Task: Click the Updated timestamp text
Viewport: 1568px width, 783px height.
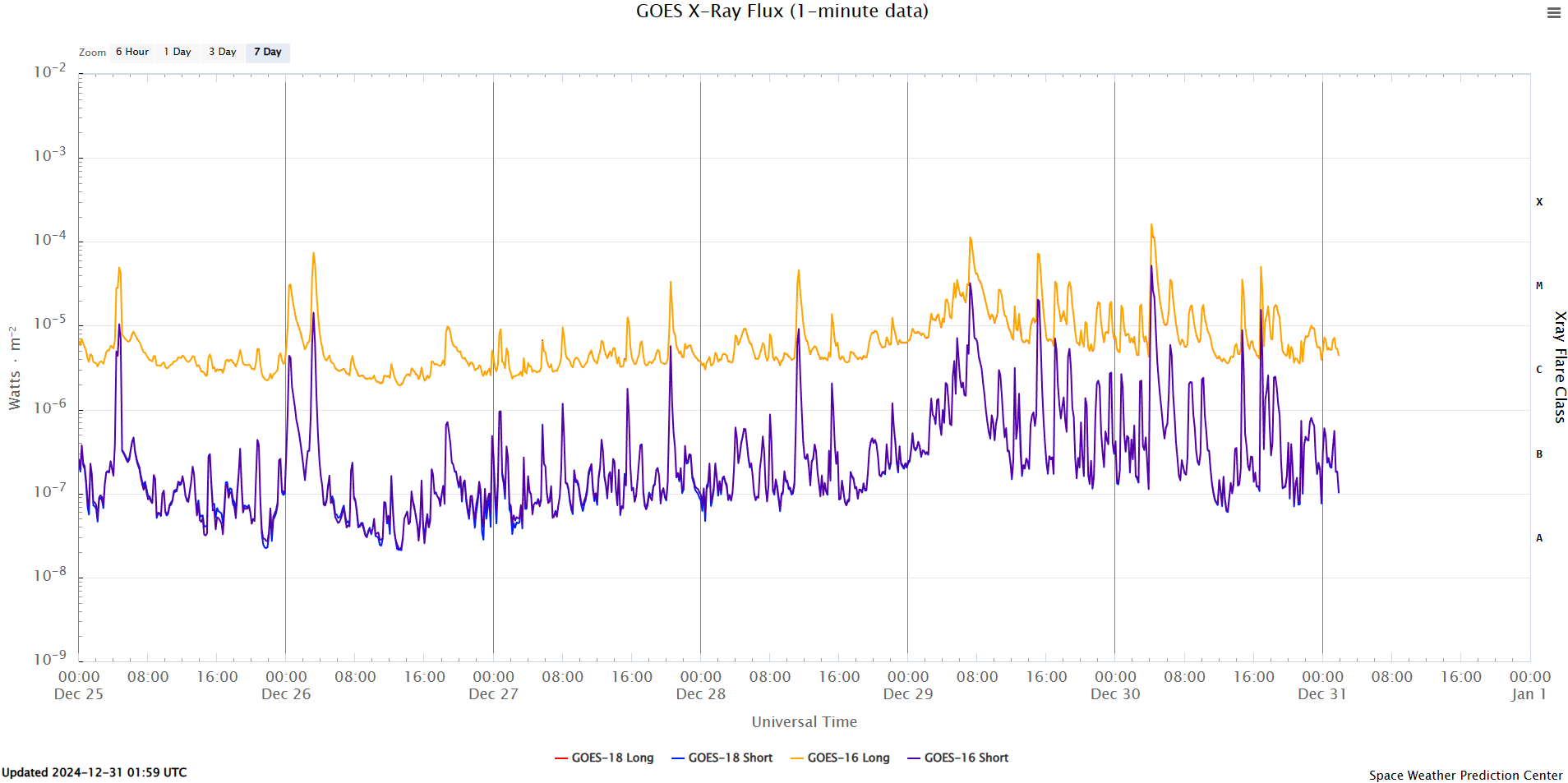Action: 95,772
